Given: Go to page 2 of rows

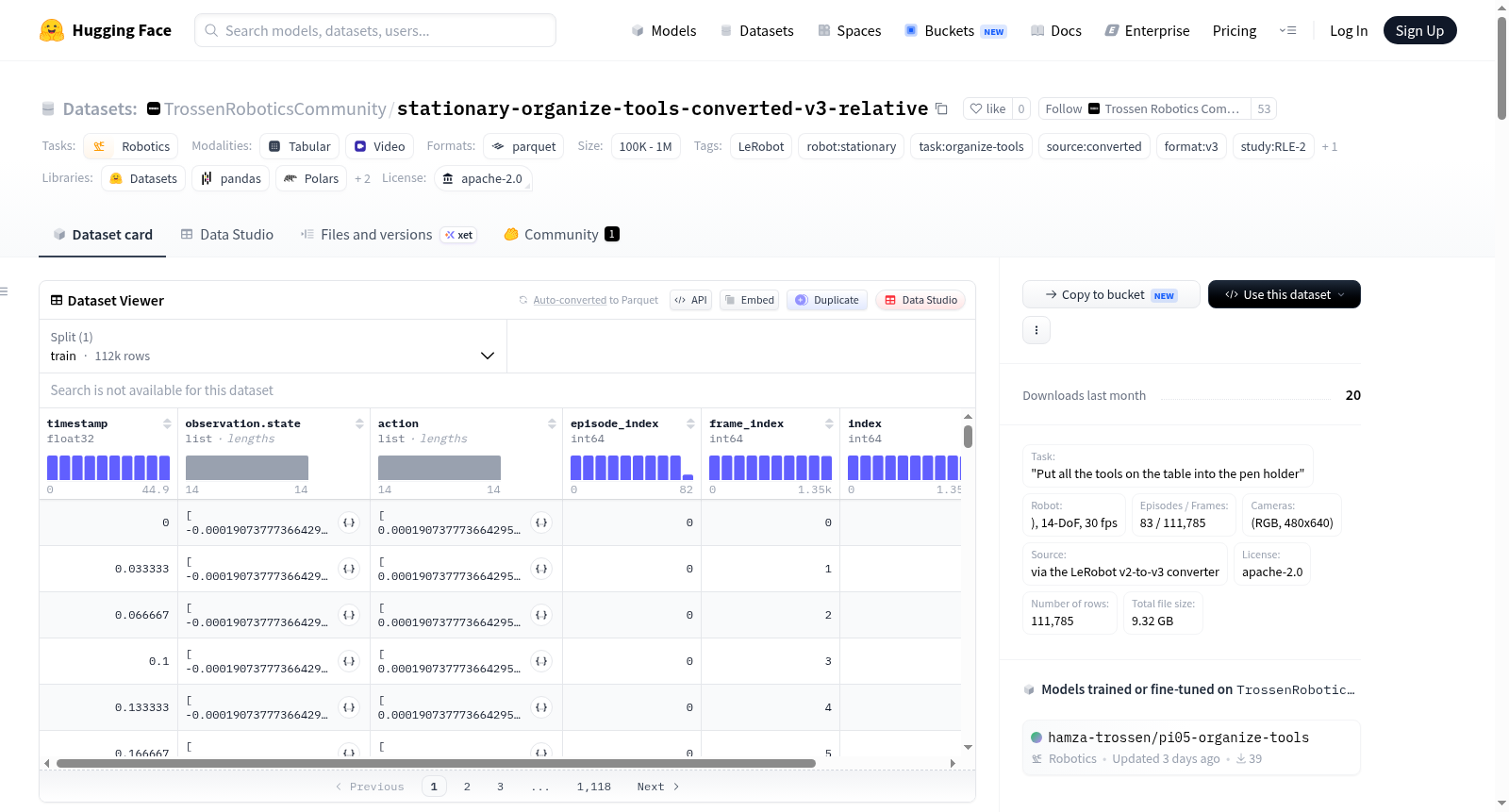Looking at the screenshot, I should point(467,787).
